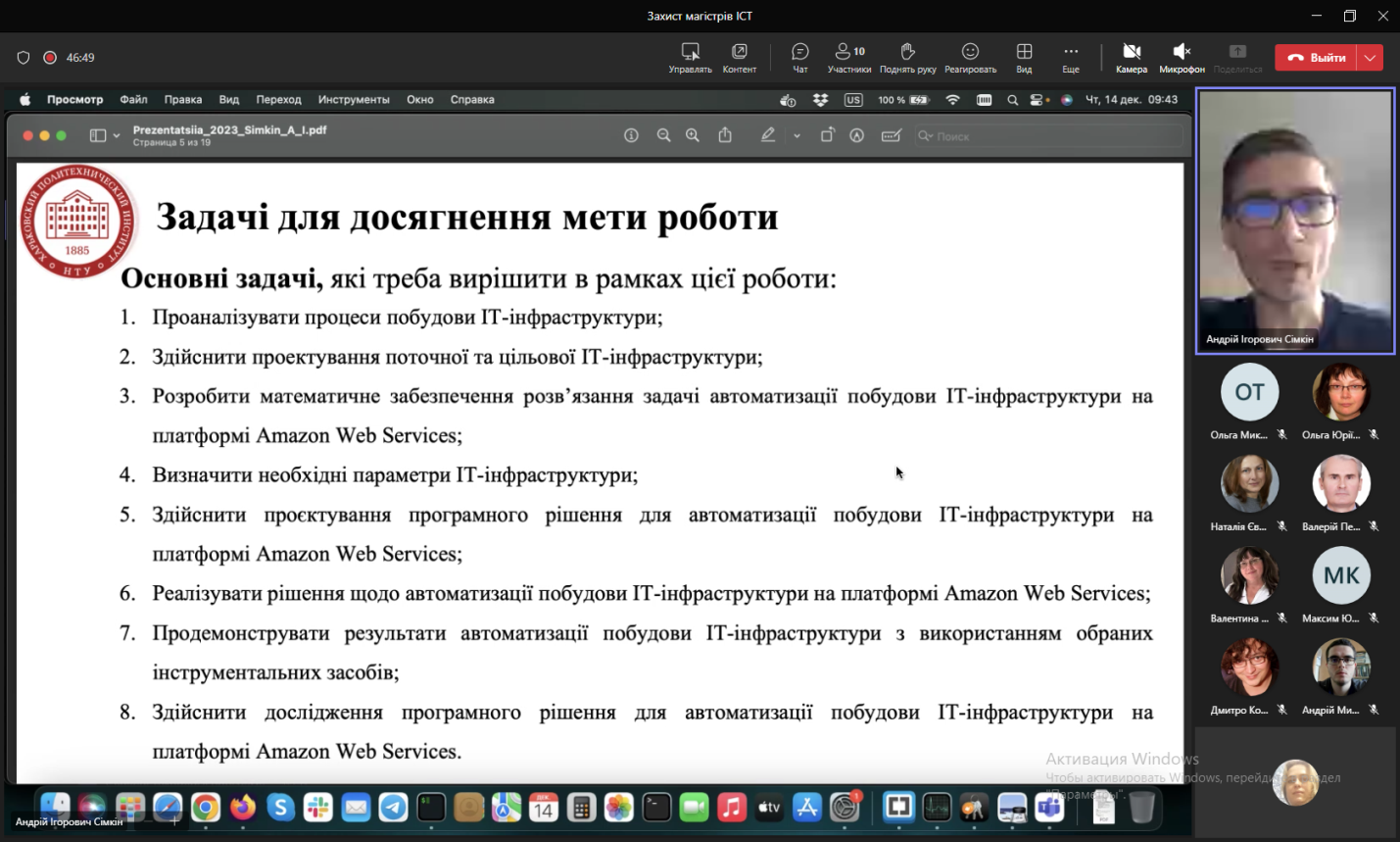Open the More options ellipsis

click(x=1071, y=57)
